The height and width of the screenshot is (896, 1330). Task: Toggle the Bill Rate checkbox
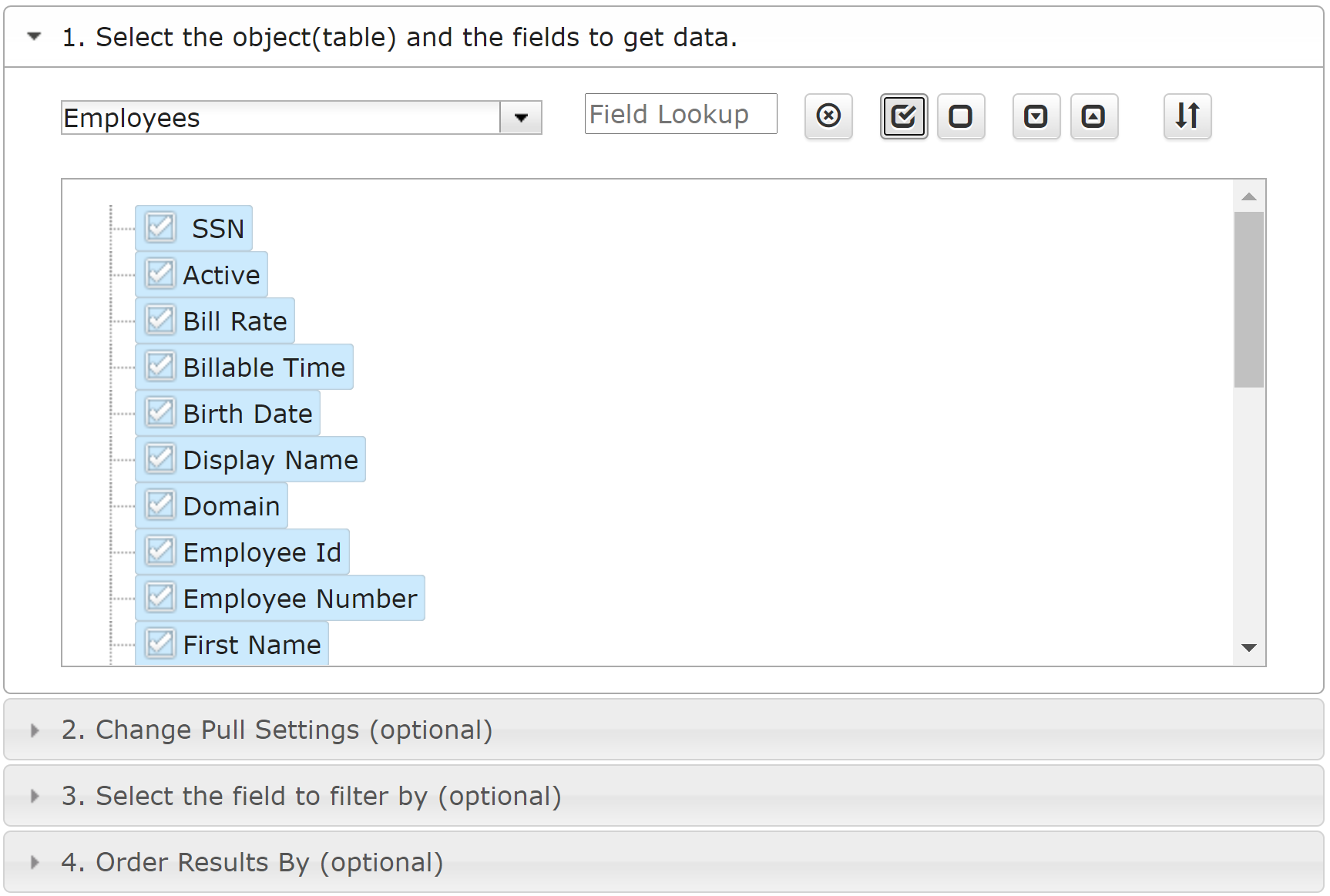pyautogui.click(x=160, y=320)
